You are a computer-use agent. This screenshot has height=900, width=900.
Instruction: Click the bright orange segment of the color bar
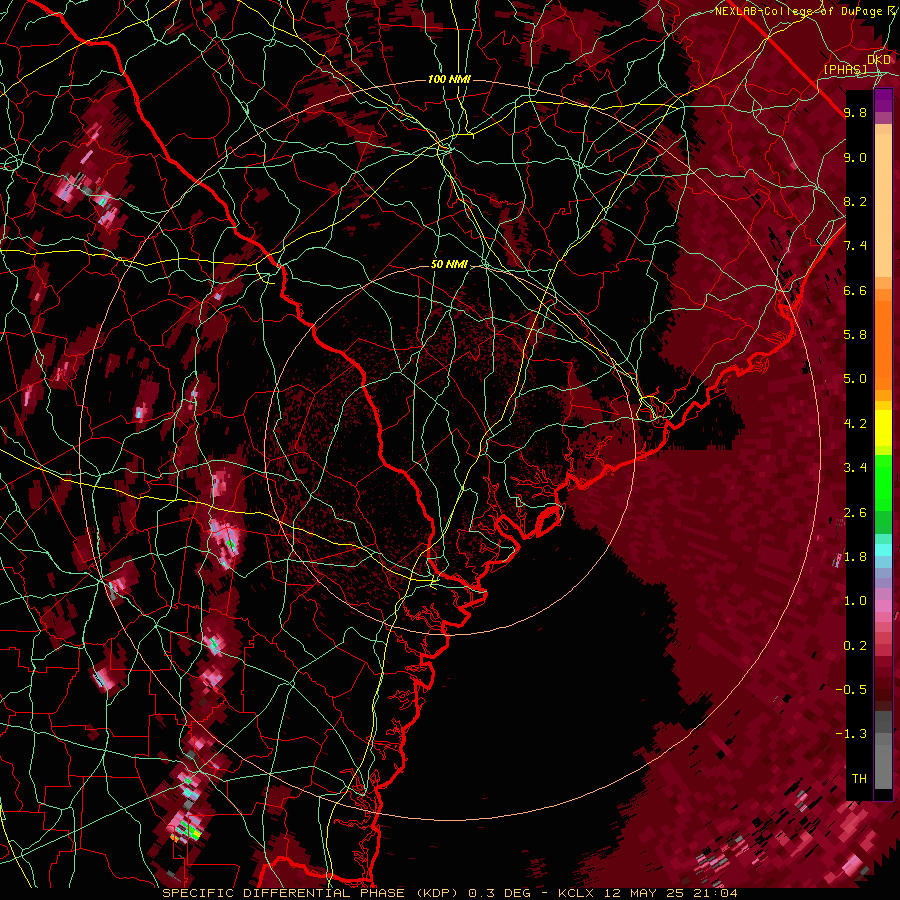tap(883, 345)
